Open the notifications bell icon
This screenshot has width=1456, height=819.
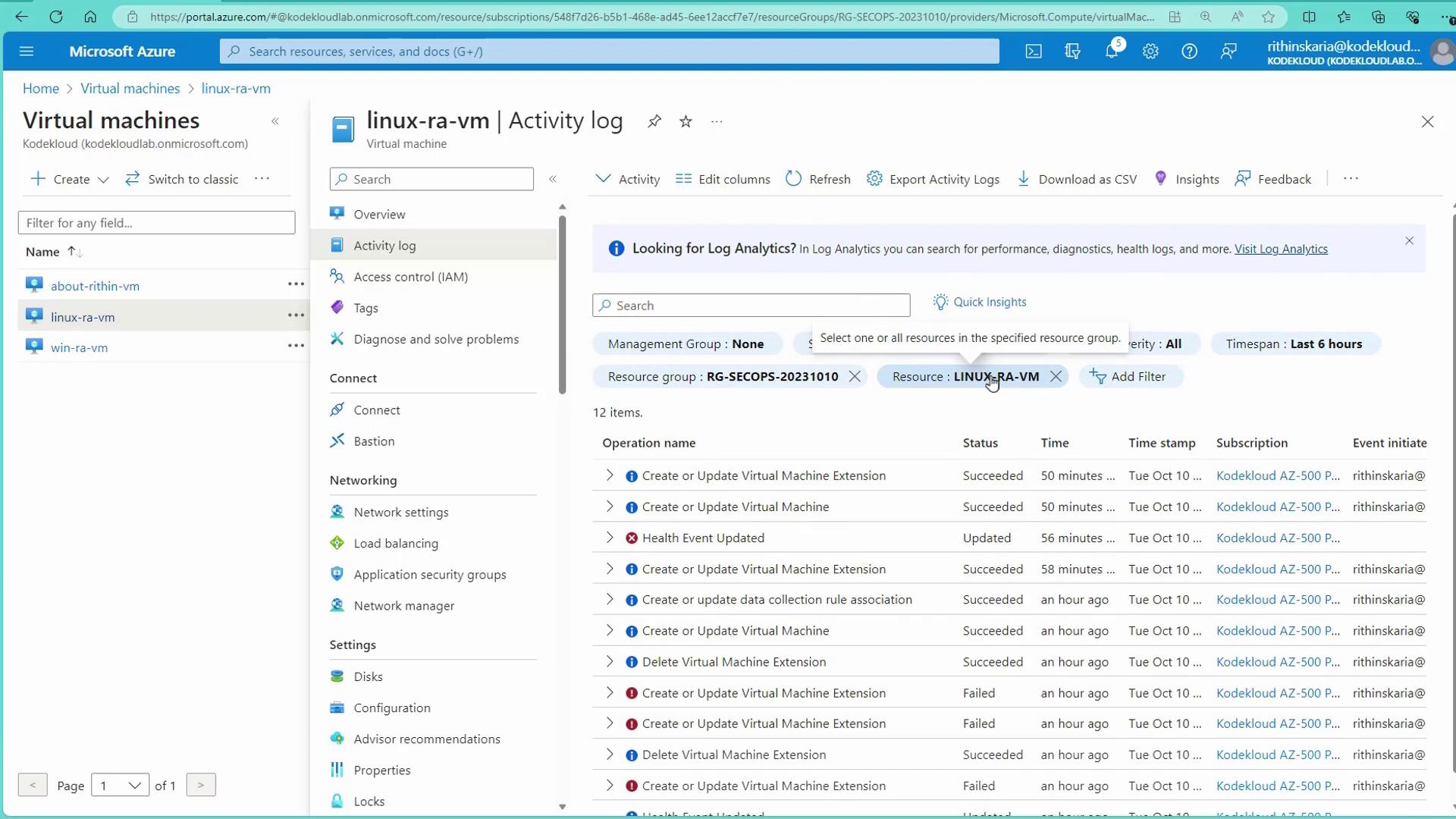coord(1112,52)
